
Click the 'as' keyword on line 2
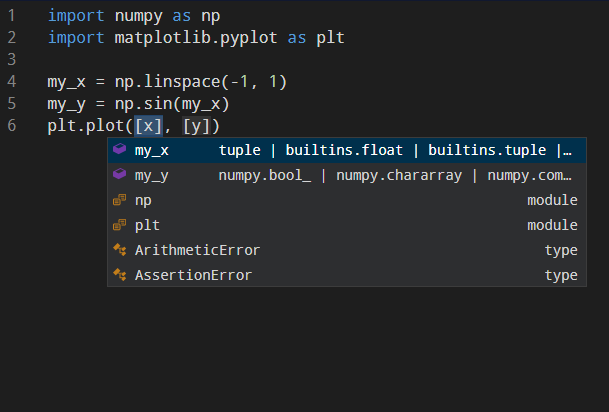coord(297,38)
